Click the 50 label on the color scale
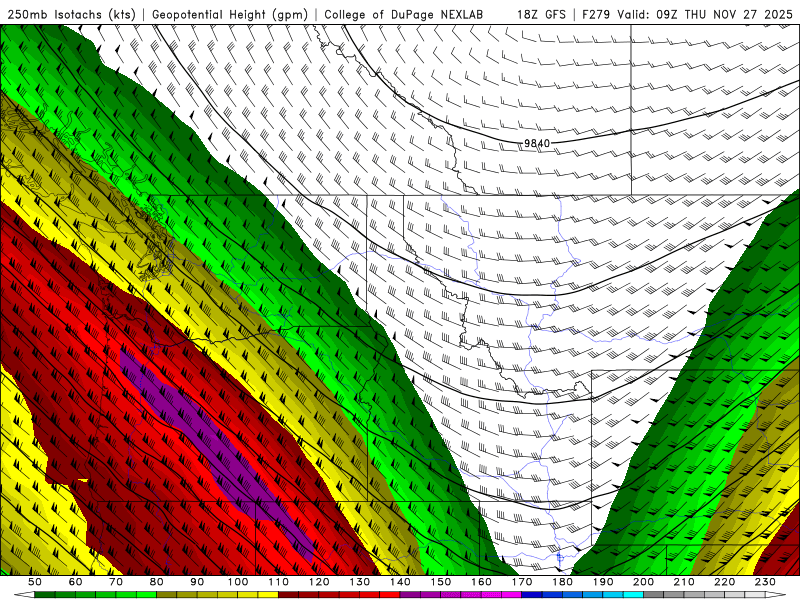 coord(35,582)
